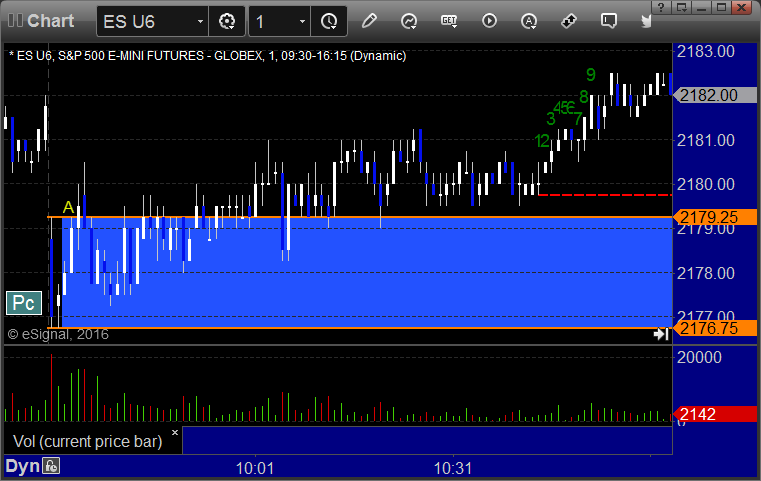Click the red dashed stop line

pos(605,195)
